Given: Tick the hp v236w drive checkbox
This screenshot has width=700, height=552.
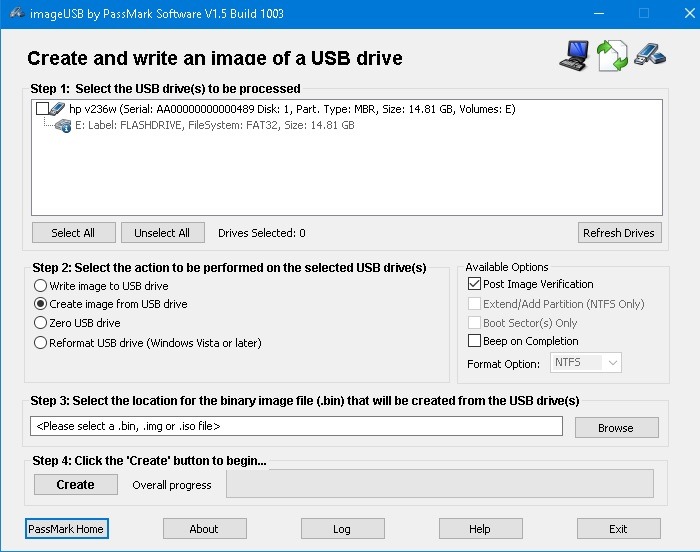Looking at the screenshot, I should coord(42,109).
